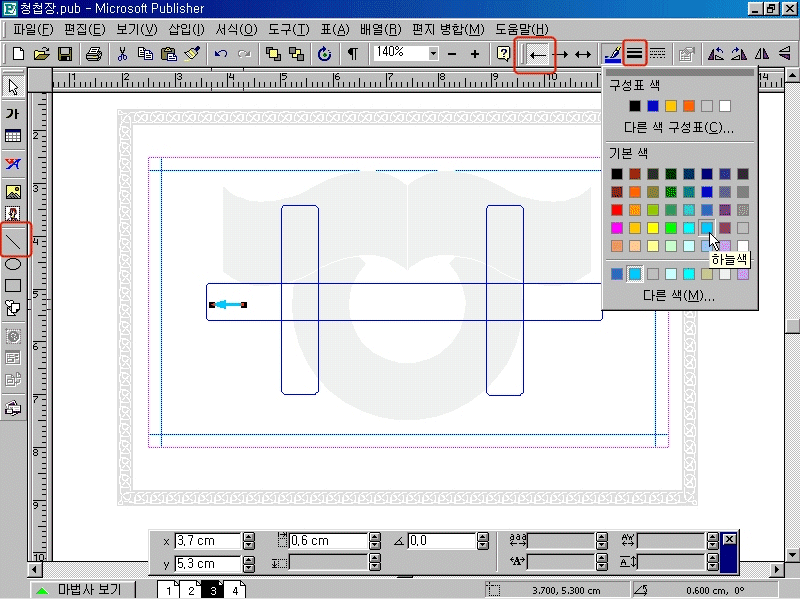The width and height of the screenshot is (800, 600).
Task: Click the x position field 3.7 cm
Action: tap(207, 541)
